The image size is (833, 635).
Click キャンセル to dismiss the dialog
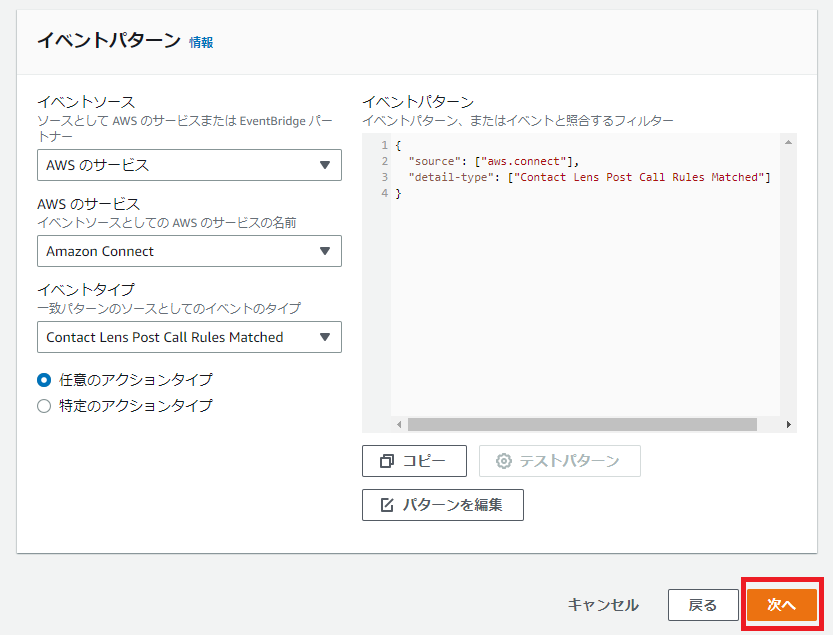(x=603, y=605)
